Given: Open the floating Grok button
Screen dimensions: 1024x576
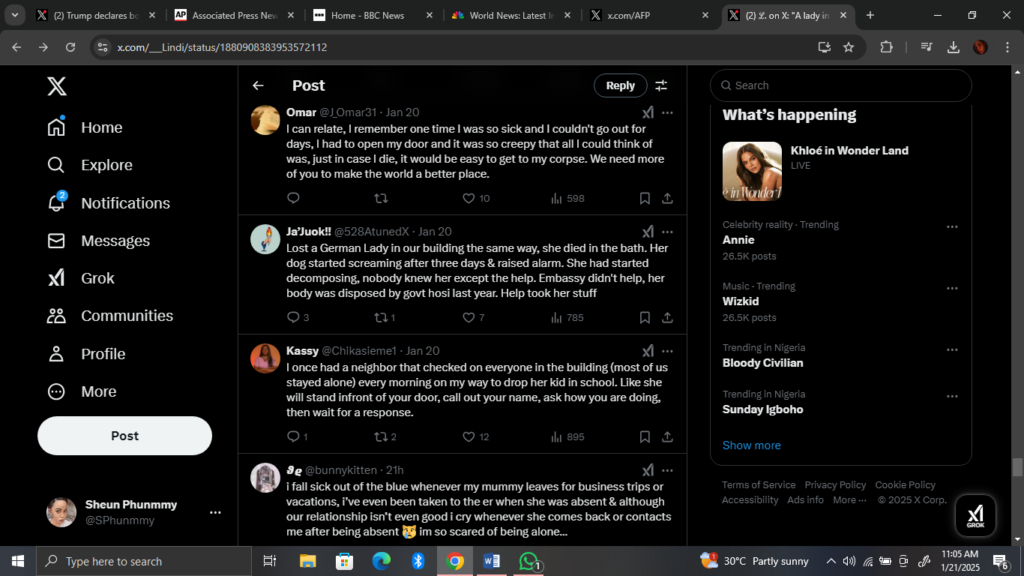Looking at the screenshot, I should 975,514.
